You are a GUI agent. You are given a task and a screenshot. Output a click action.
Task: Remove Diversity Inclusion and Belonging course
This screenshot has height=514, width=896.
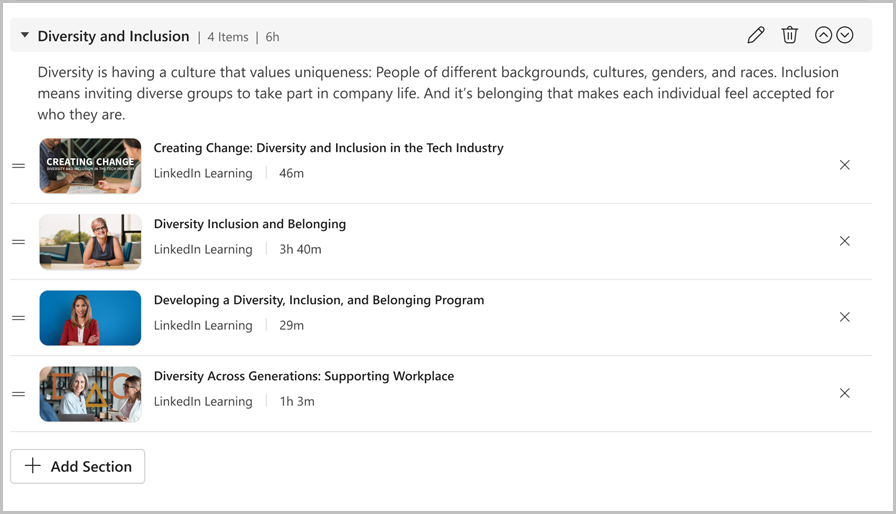coord(845,241)
